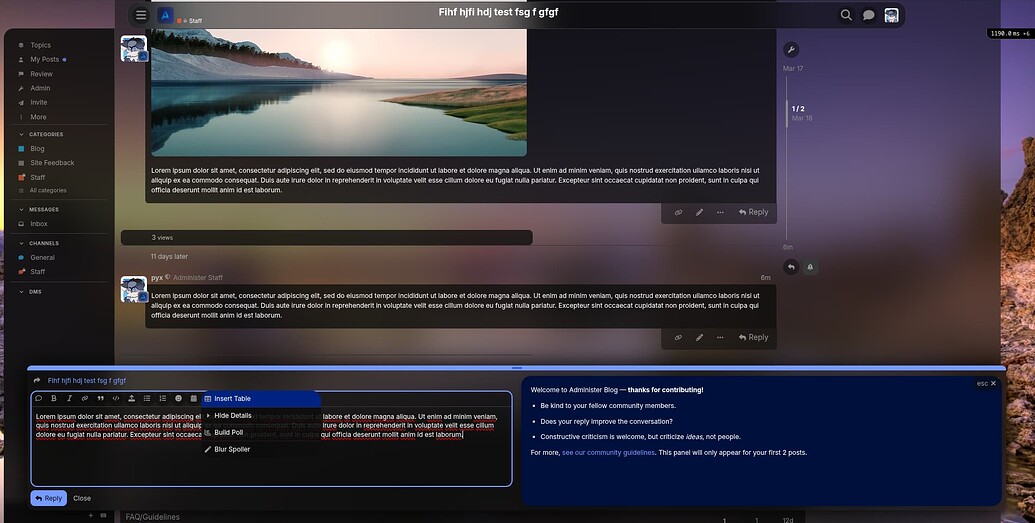Apply Italic formatting in composer toolbar

click(69, 398)
